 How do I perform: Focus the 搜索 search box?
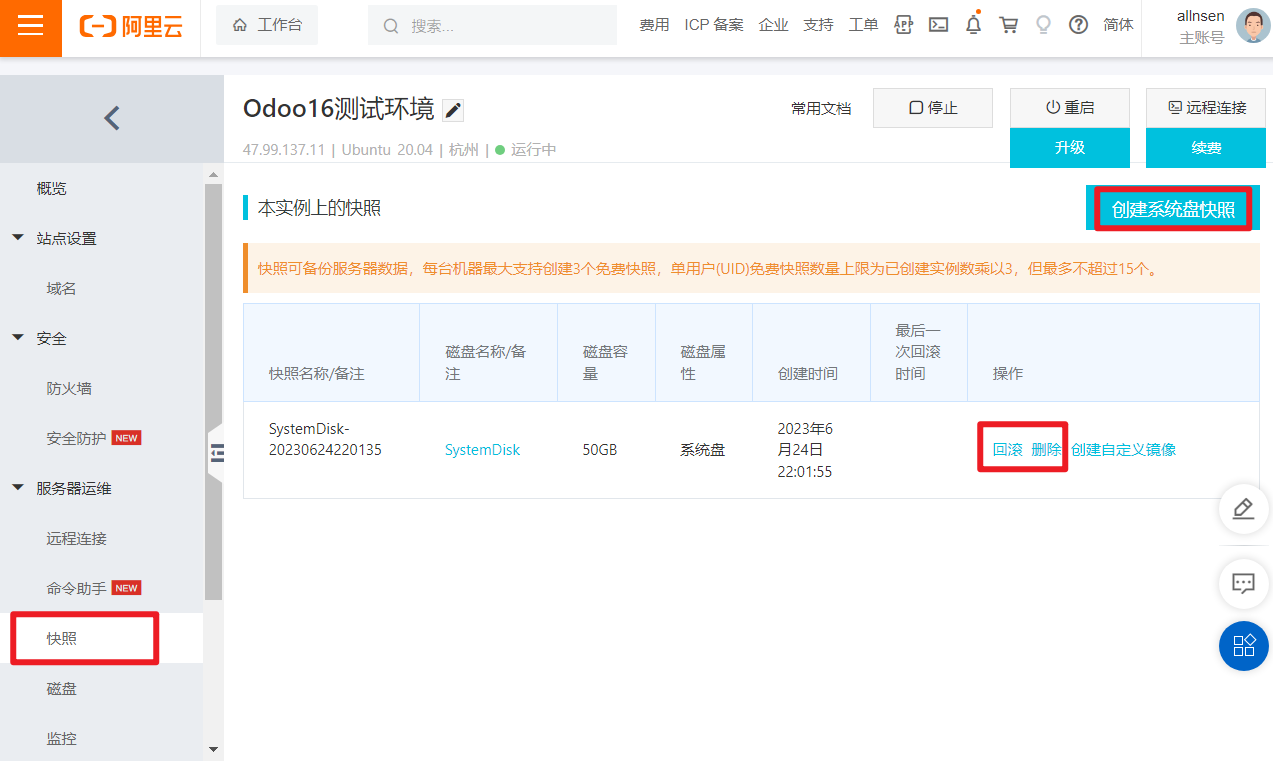click(x=492, y=25)
